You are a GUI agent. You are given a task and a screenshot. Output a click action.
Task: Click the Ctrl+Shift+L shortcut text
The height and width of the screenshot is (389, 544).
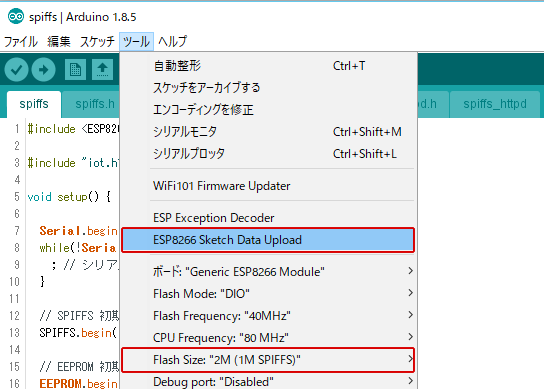pos(365,154)
